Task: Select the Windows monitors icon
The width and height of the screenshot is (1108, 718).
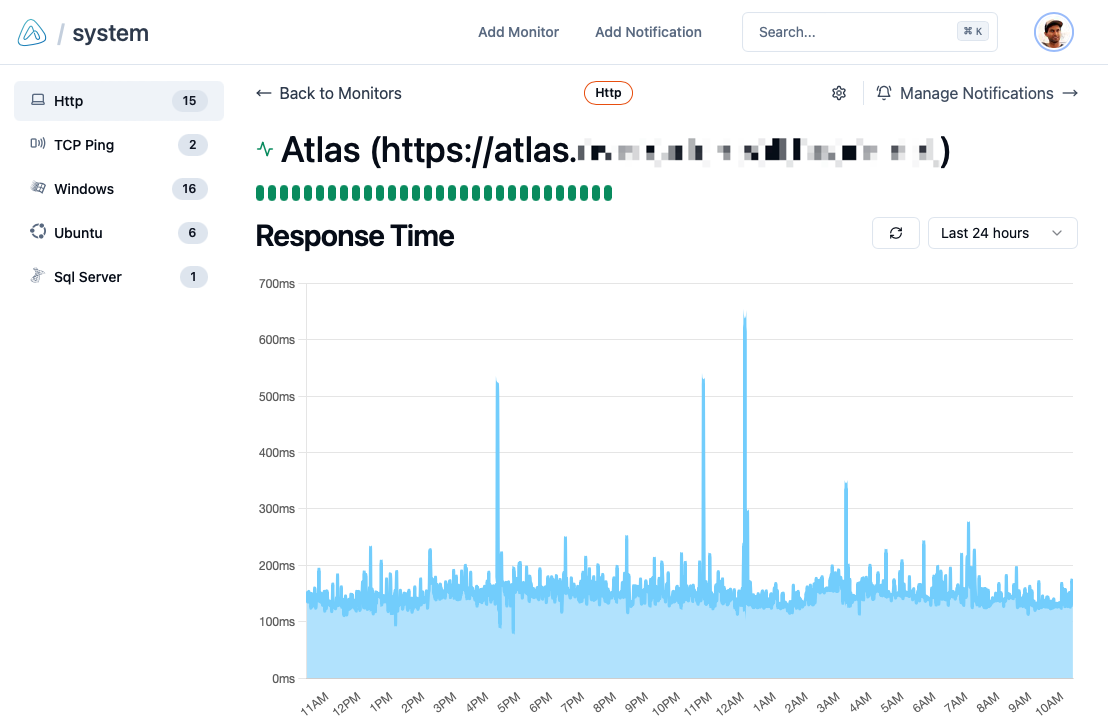Action: click(x=38, y=188)
